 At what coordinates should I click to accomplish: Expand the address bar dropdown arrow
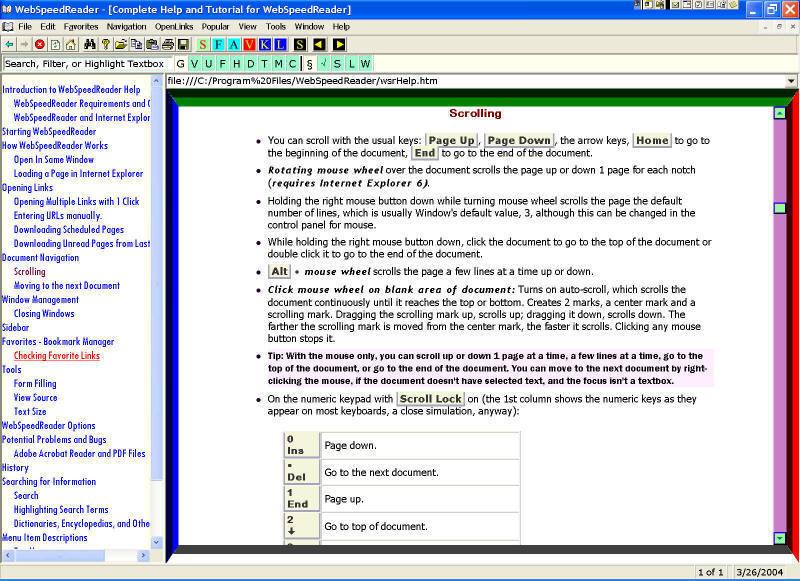(791, 81)
